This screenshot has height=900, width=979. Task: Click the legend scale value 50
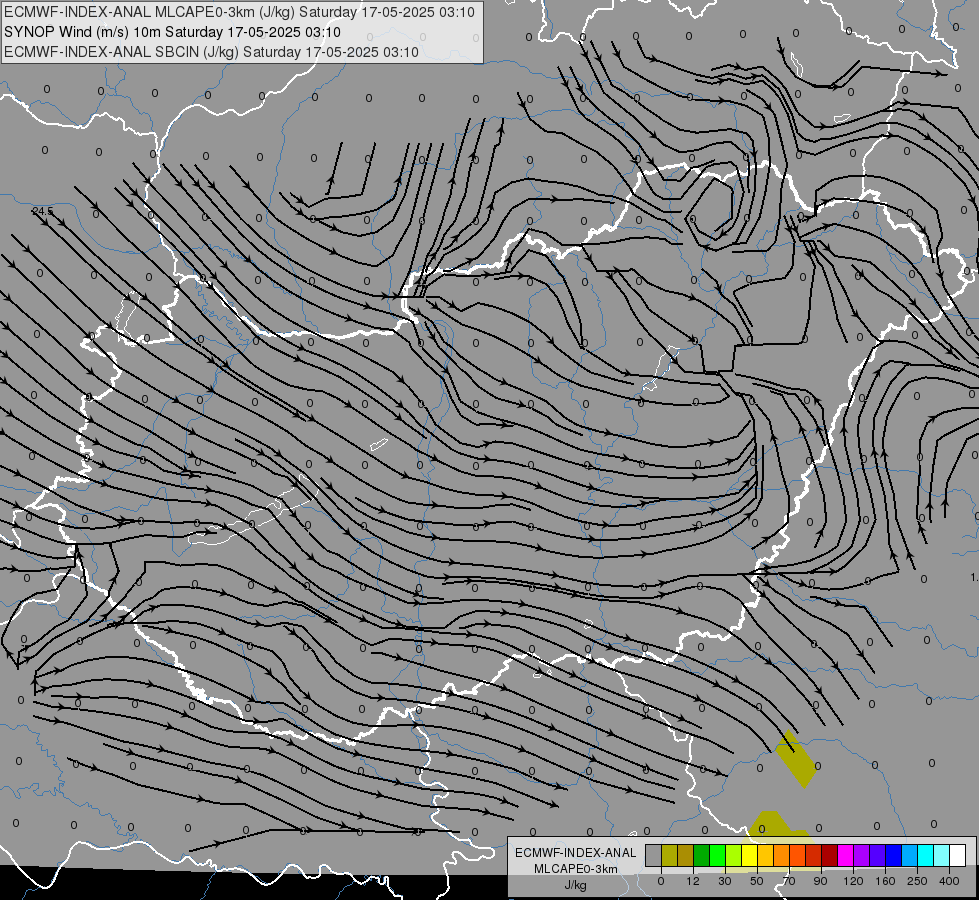[757, 881]
